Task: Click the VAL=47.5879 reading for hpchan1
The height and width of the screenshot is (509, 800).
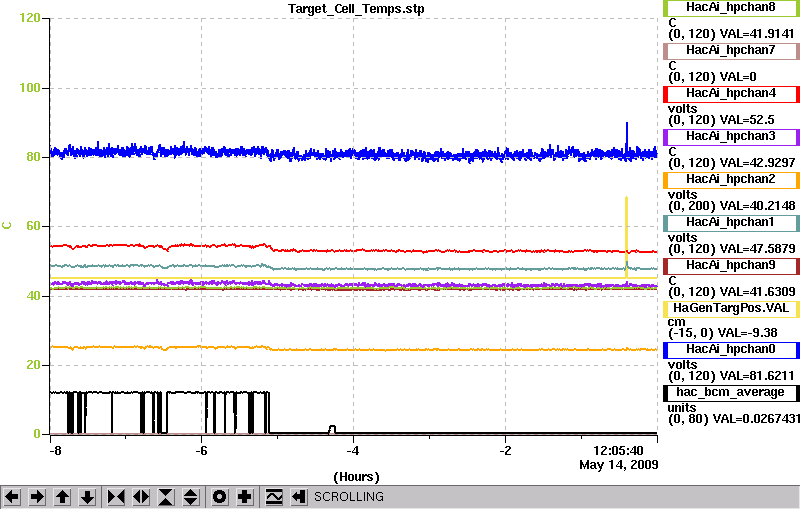Action: pyautogui.click(x=757, y=248)
